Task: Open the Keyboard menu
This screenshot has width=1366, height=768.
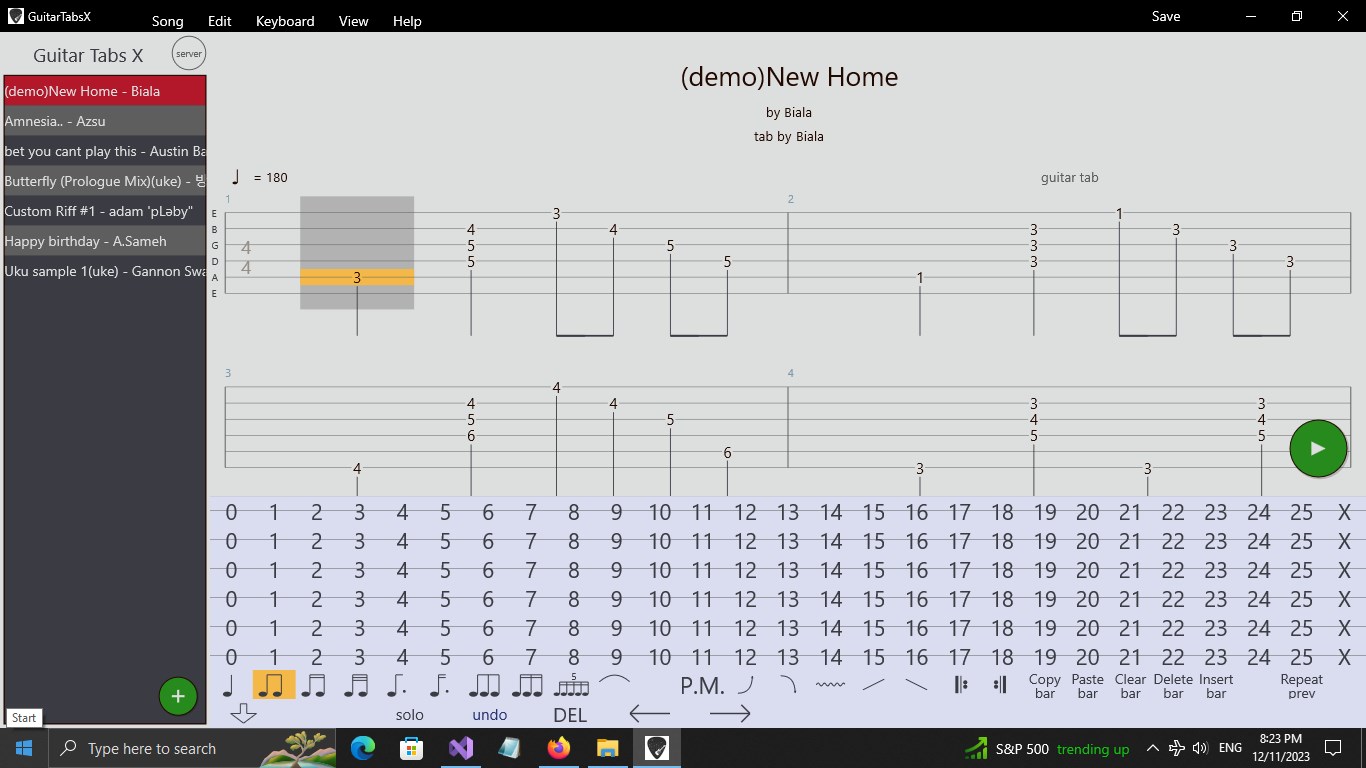Action: coord(284,20)
